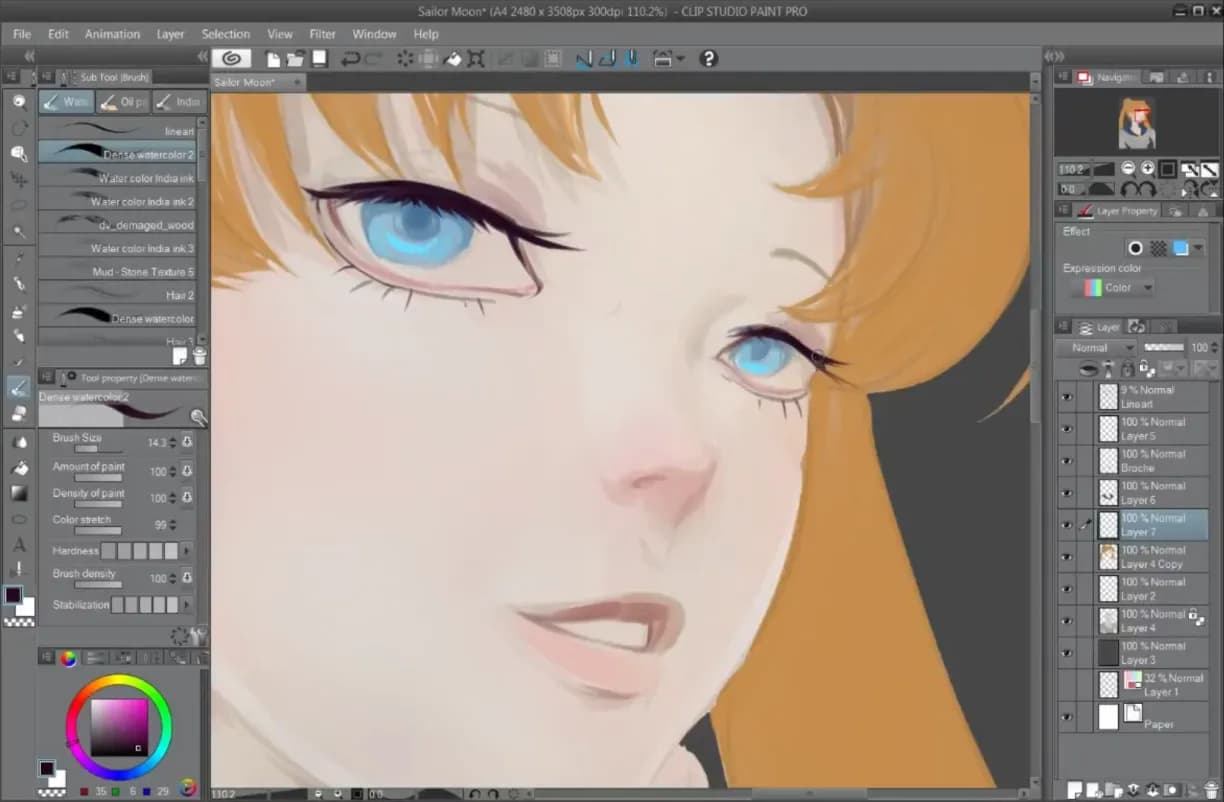Switch to India ink brush tab
Screen dimensions: 1224x802
tap(178, 102)
